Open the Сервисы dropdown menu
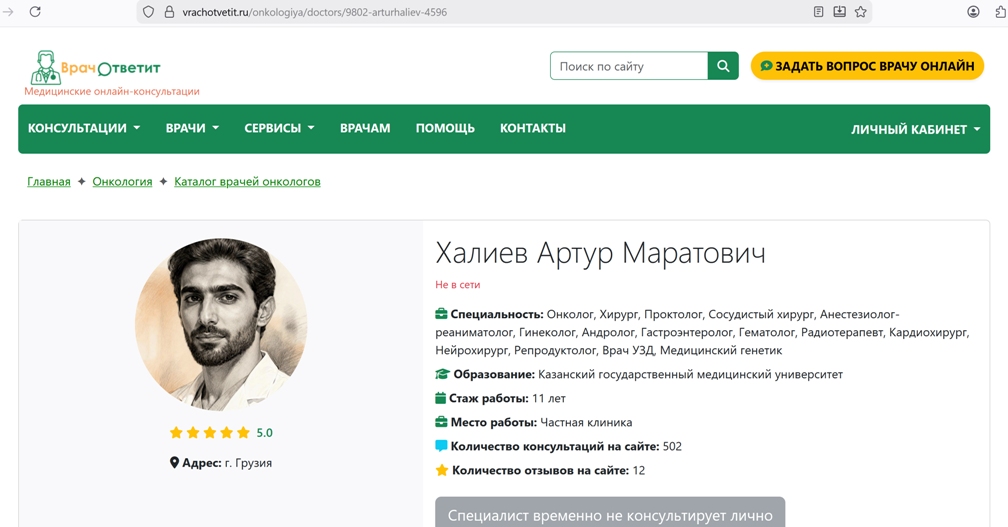Image resolution: width=1008 pixels, height=527 pixels. click(279, 128)
